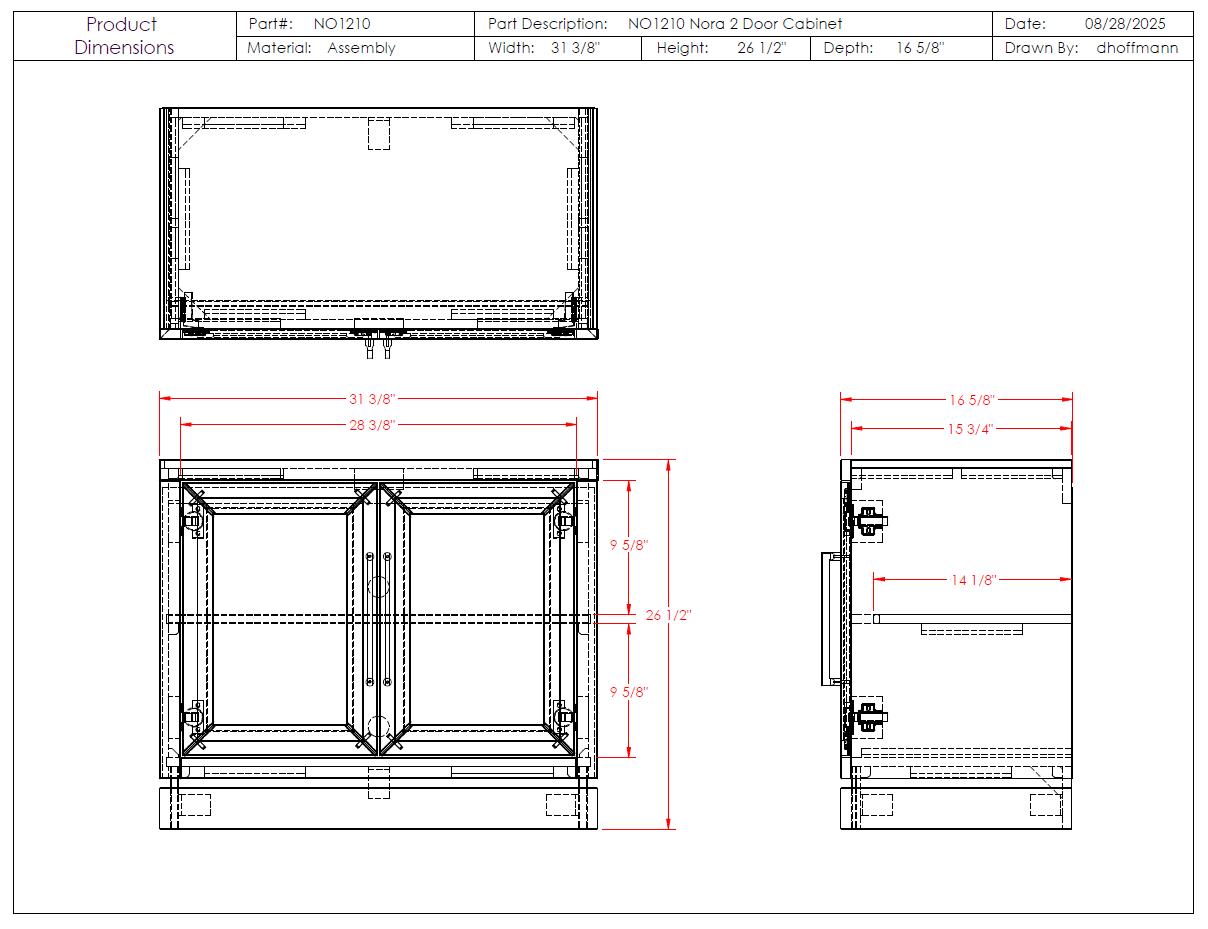Click the 16 5/8" dimension on side view
The height and width of the screenshot is (929, 1208).
click(971, 400)
